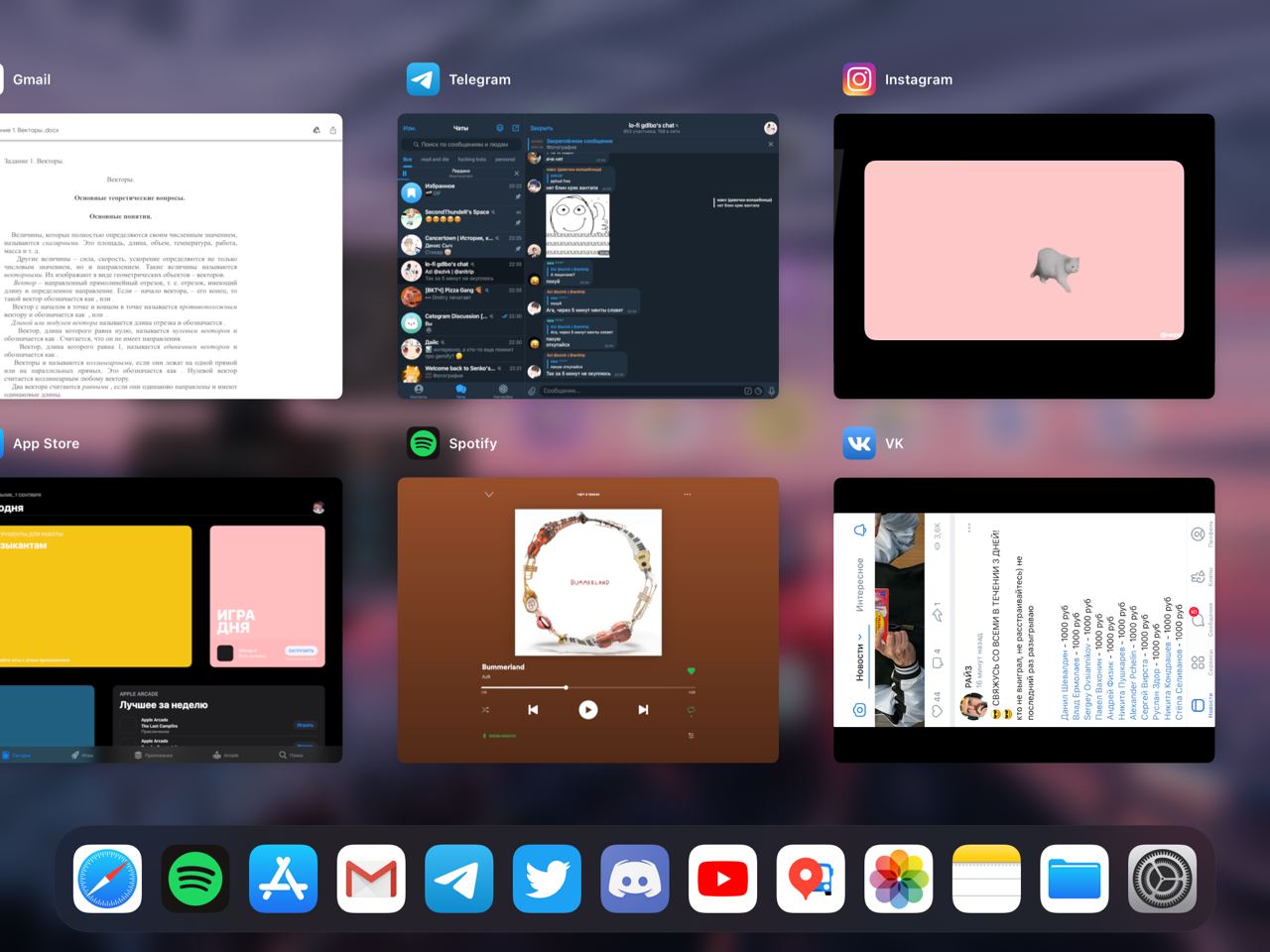
Task: Click attachment paperclip in Telegram message bar
Action: click(x=533, y=391)
